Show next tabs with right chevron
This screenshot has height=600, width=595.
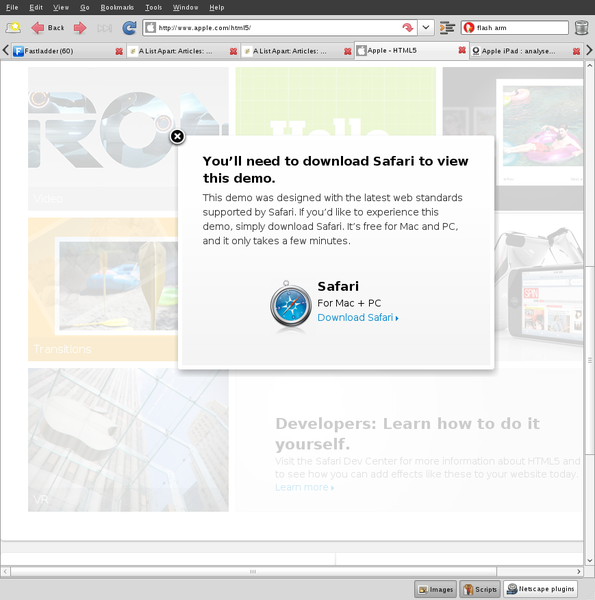click(x=589, y=50)
